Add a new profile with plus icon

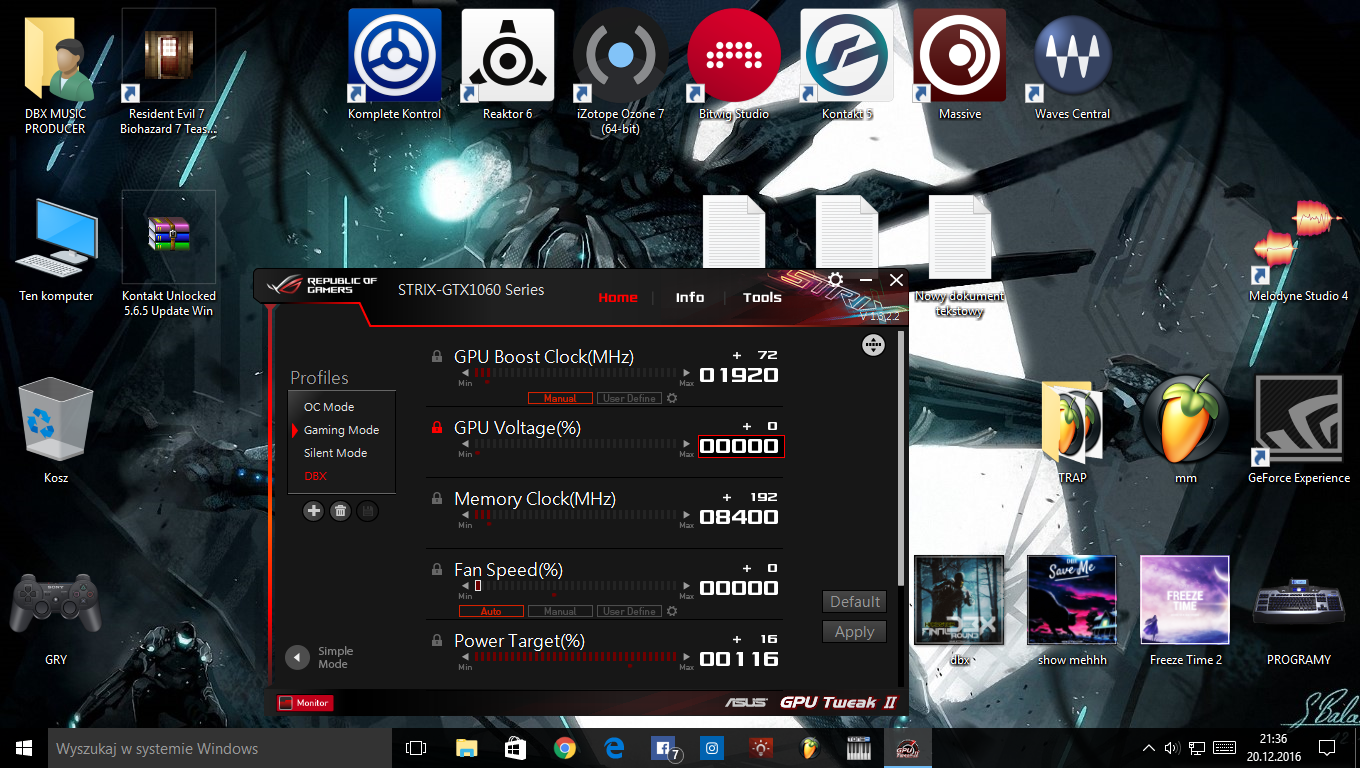[314, 511]
